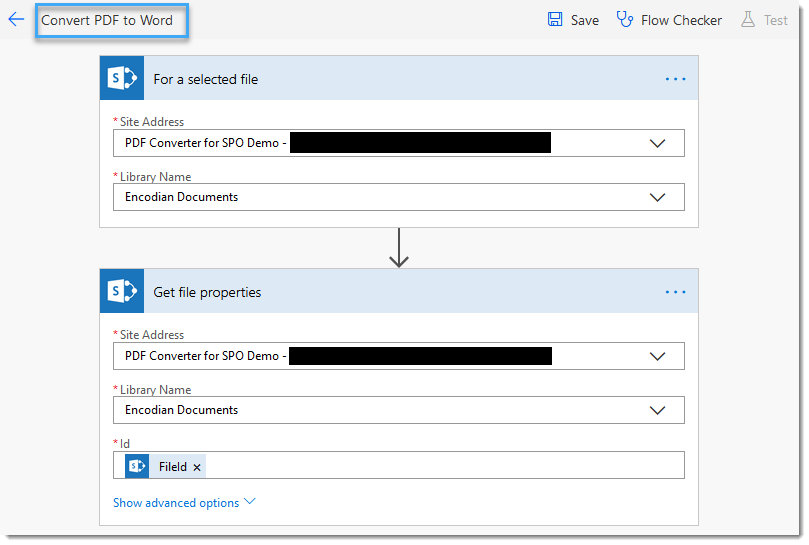Click the insert step arrow between actions

click(399, 248)
